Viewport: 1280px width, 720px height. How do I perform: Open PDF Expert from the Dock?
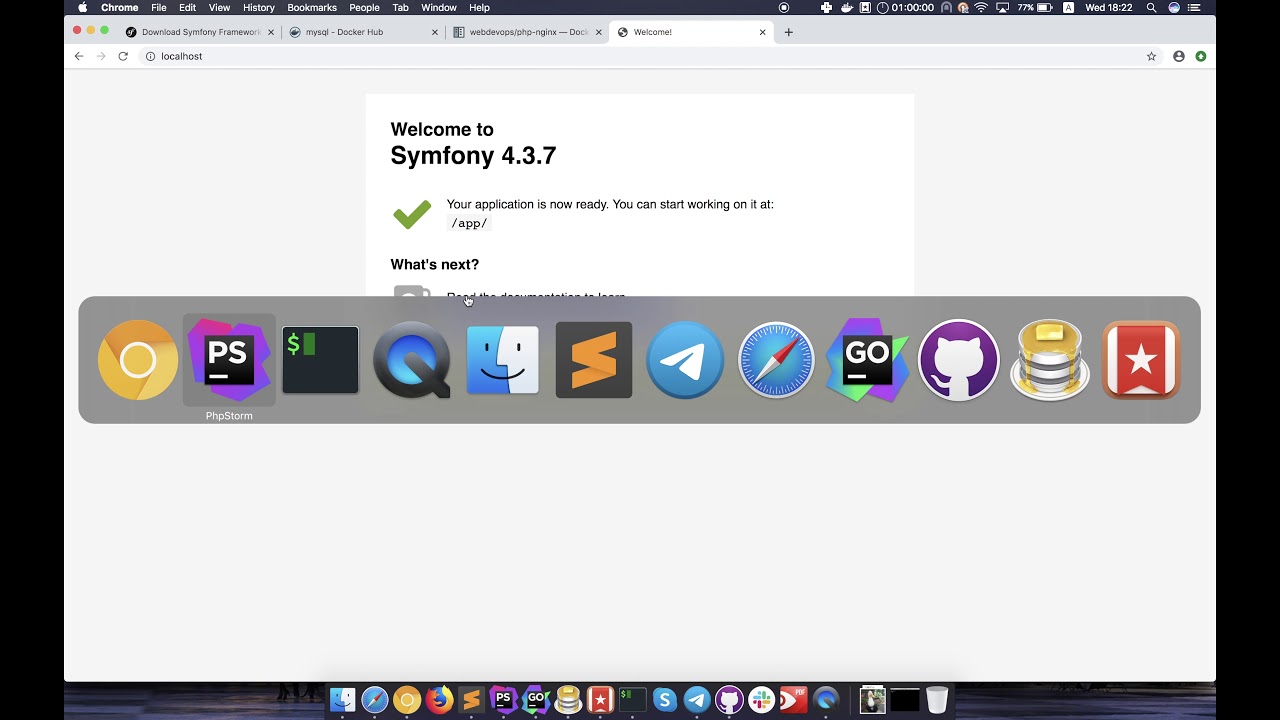[793, 700]
